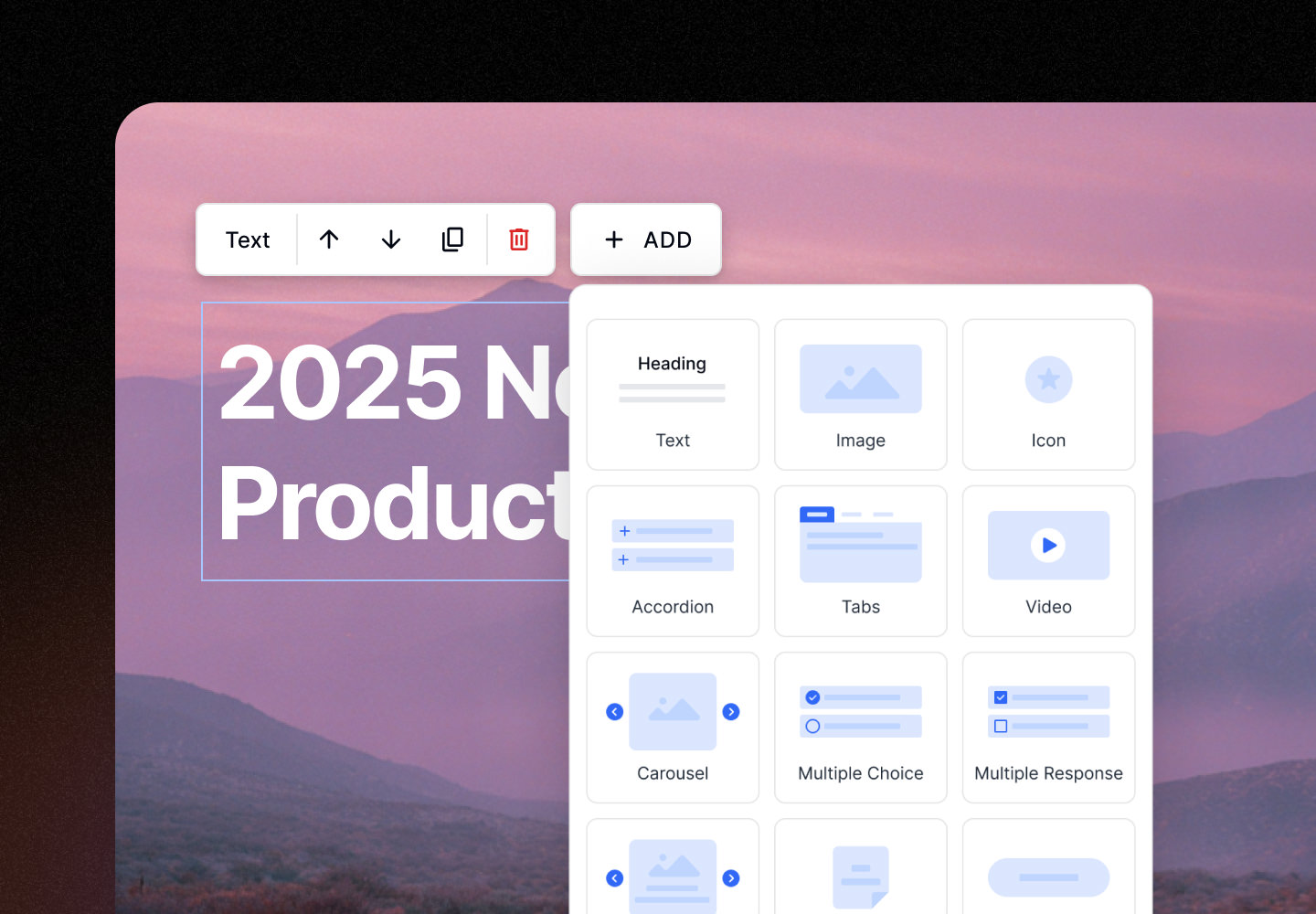1316x914 pixels.
Task: Insert a Video block
Action: [x=1049, y=561]
